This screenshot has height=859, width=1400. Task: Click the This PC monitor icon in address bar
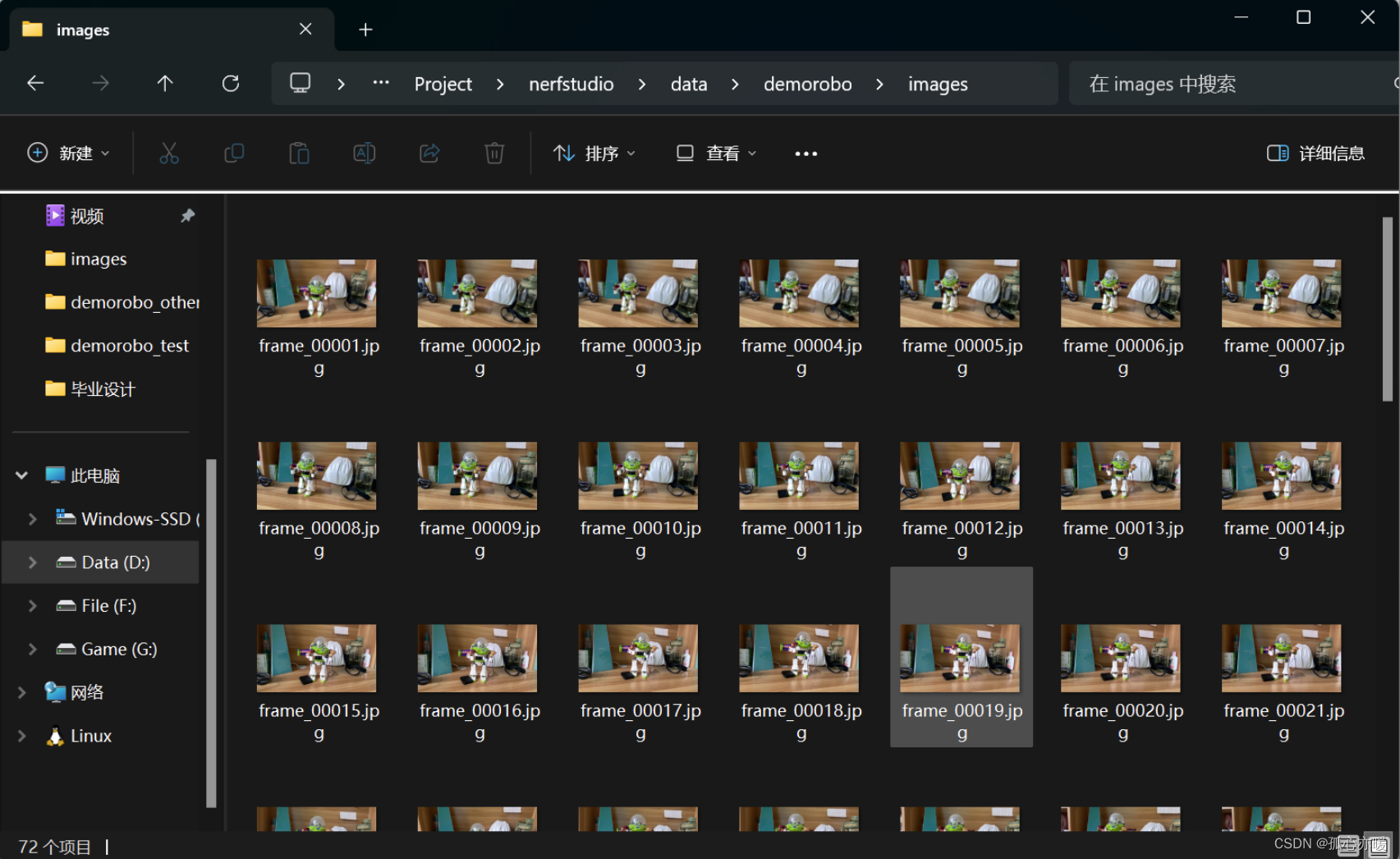(301, 83)
